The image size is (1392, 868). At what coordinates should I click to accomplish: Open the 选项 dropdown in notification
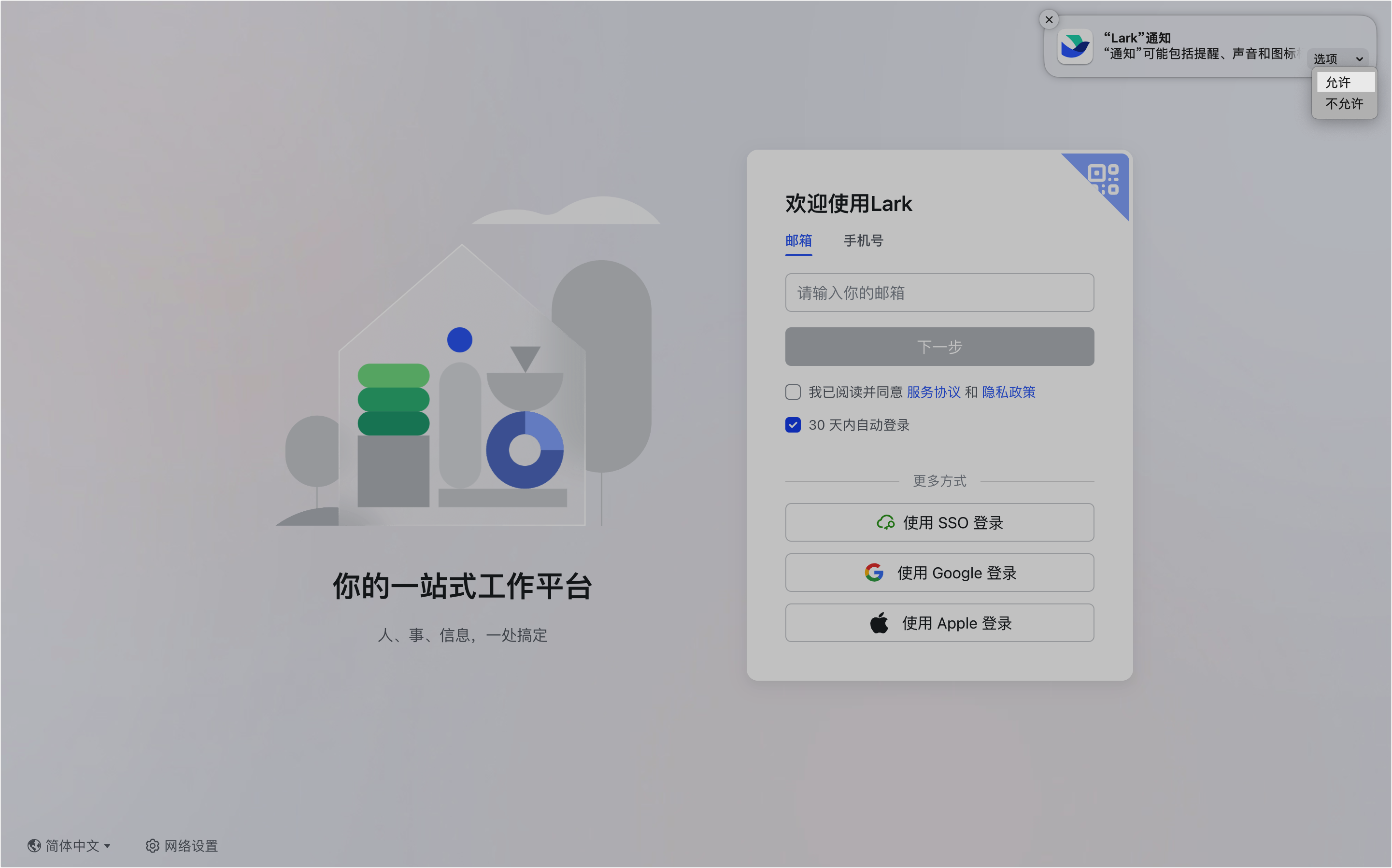coord(1337,58)
